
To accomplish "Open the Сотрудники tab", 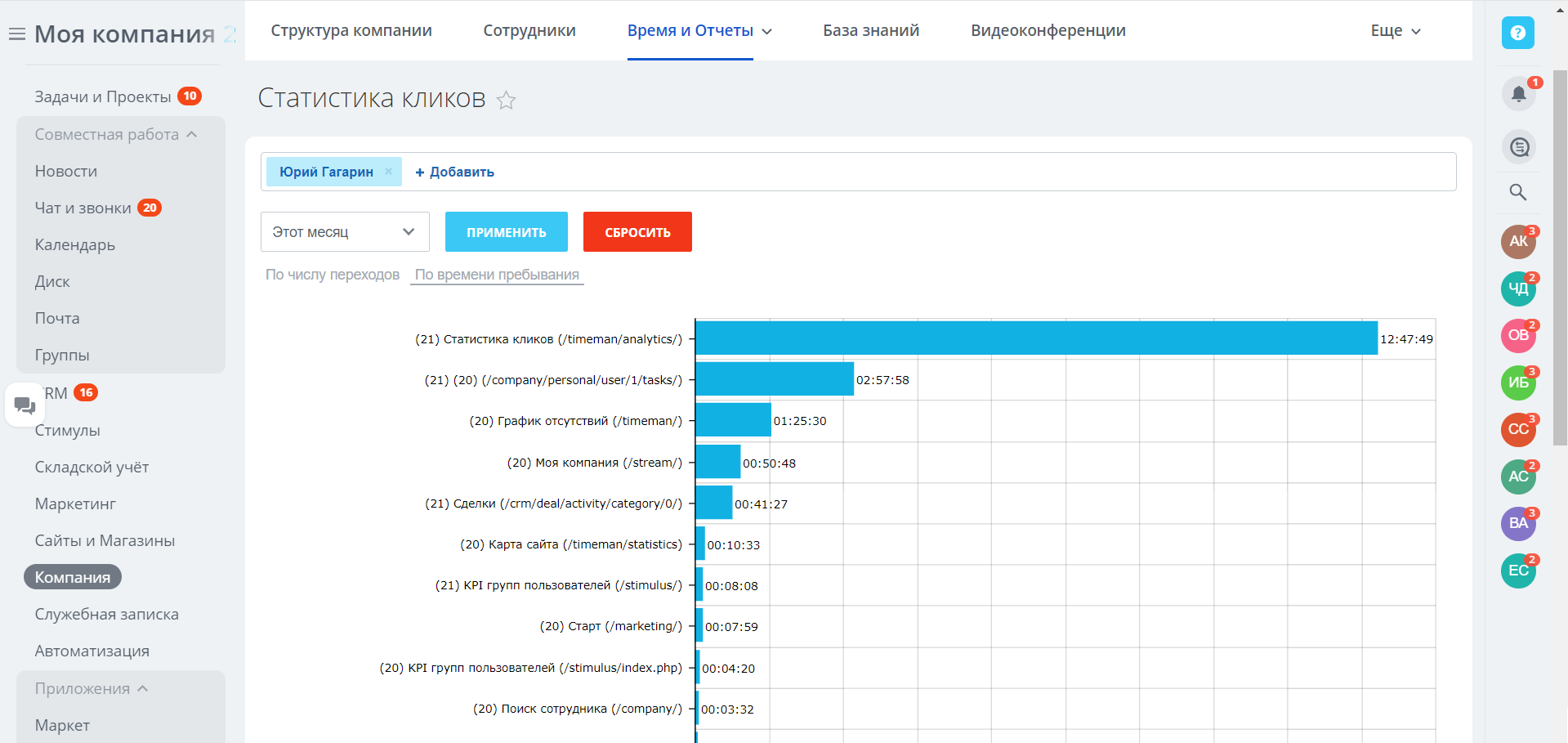I will pyautogui.click(x=529, y=31).
